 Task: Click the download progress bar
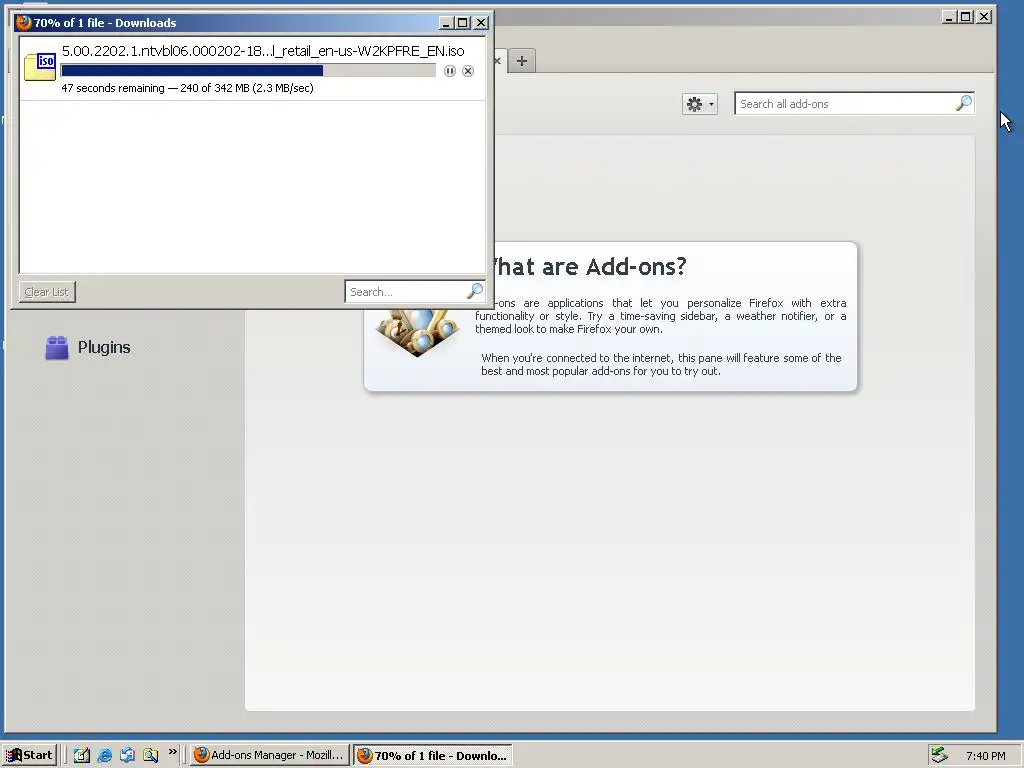click(x=248, y=71)
